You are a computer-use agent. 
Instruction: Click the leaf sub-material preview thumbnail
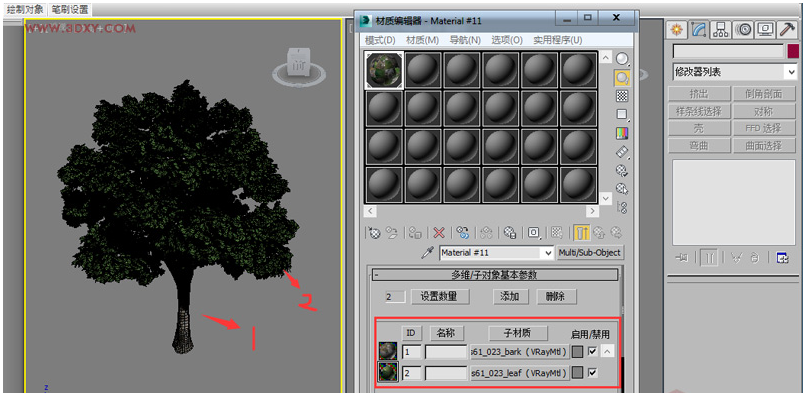coord(388,372)
